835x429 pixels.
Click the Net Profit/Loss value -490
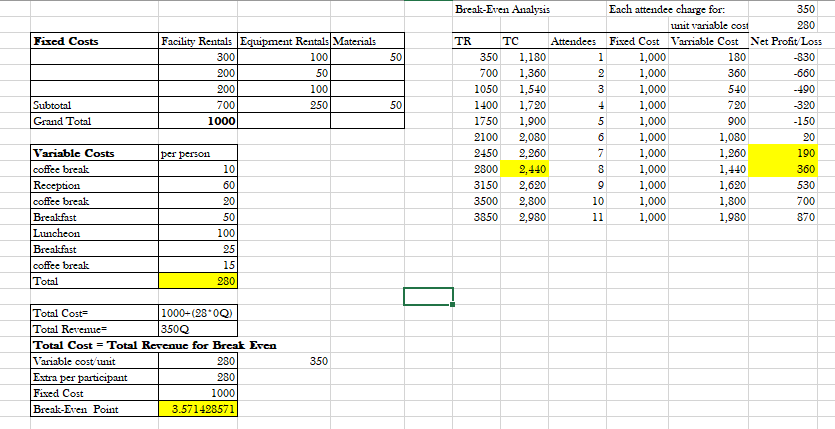pos(783,89)
